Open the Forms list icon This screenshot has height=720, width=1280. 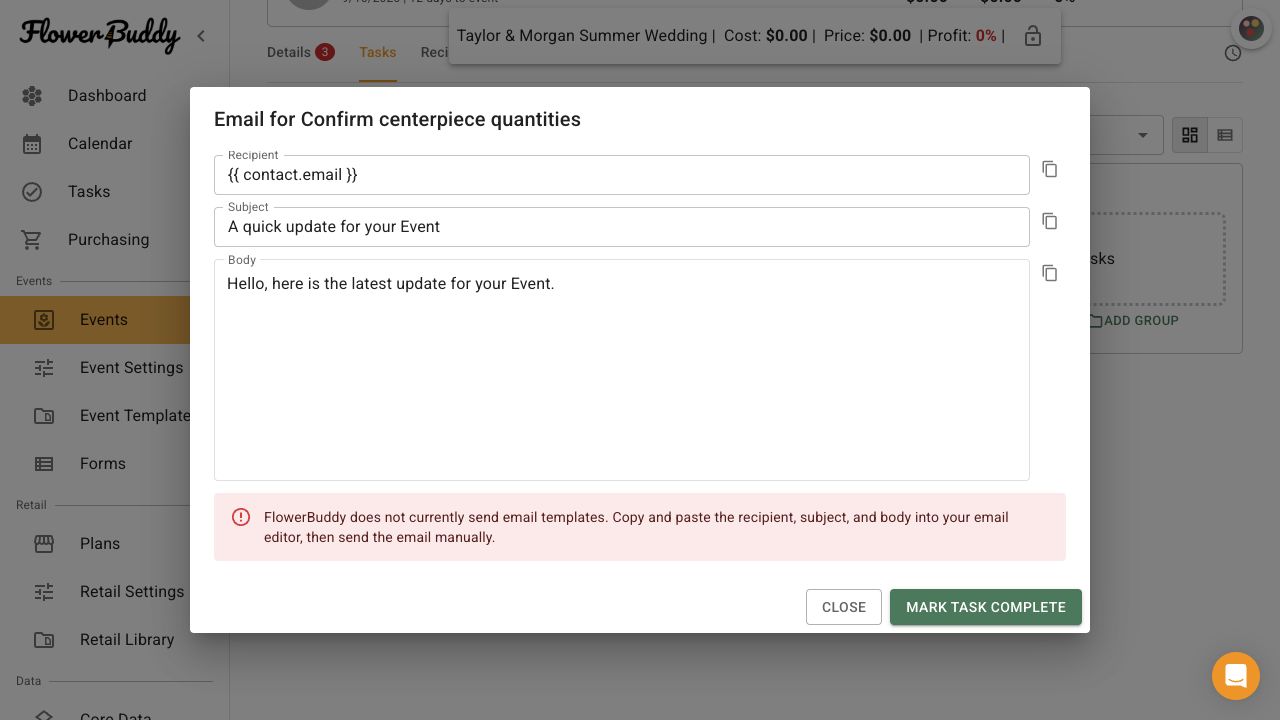44,464
